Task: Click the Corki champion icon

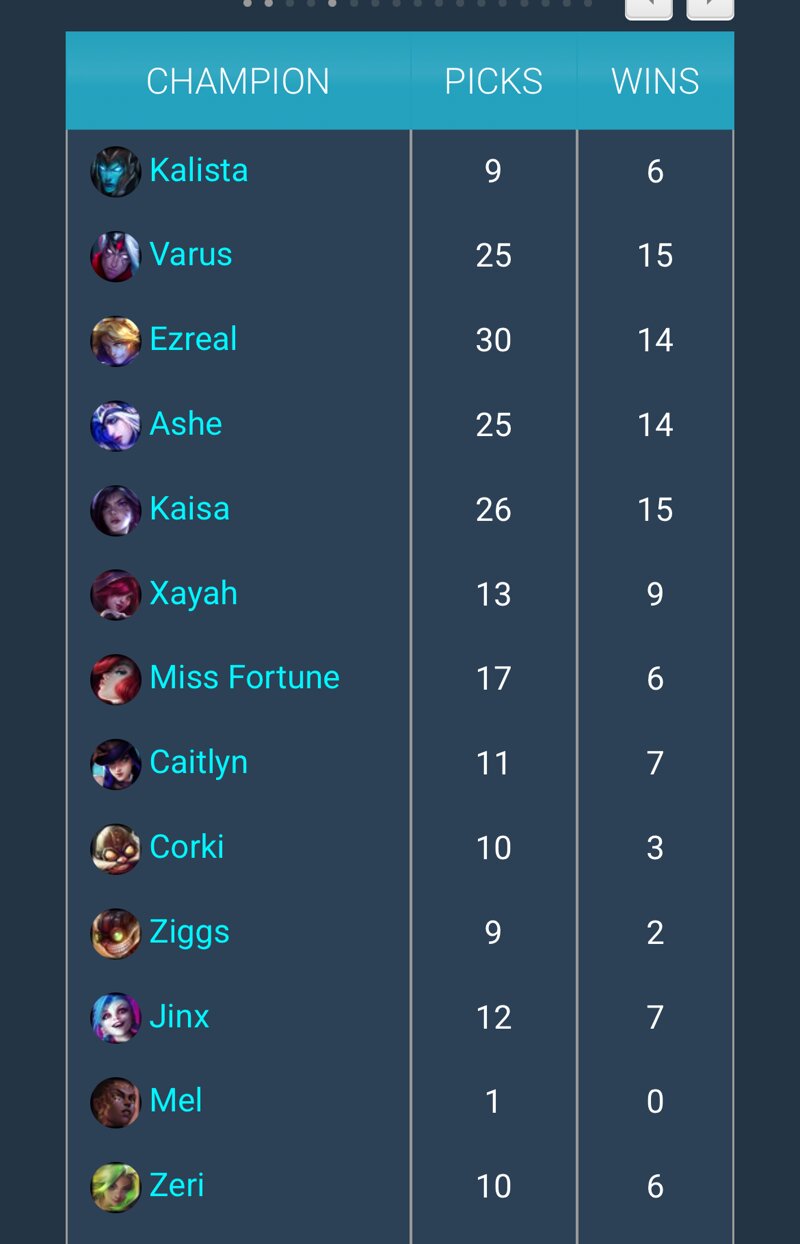Action: (115, 848)
